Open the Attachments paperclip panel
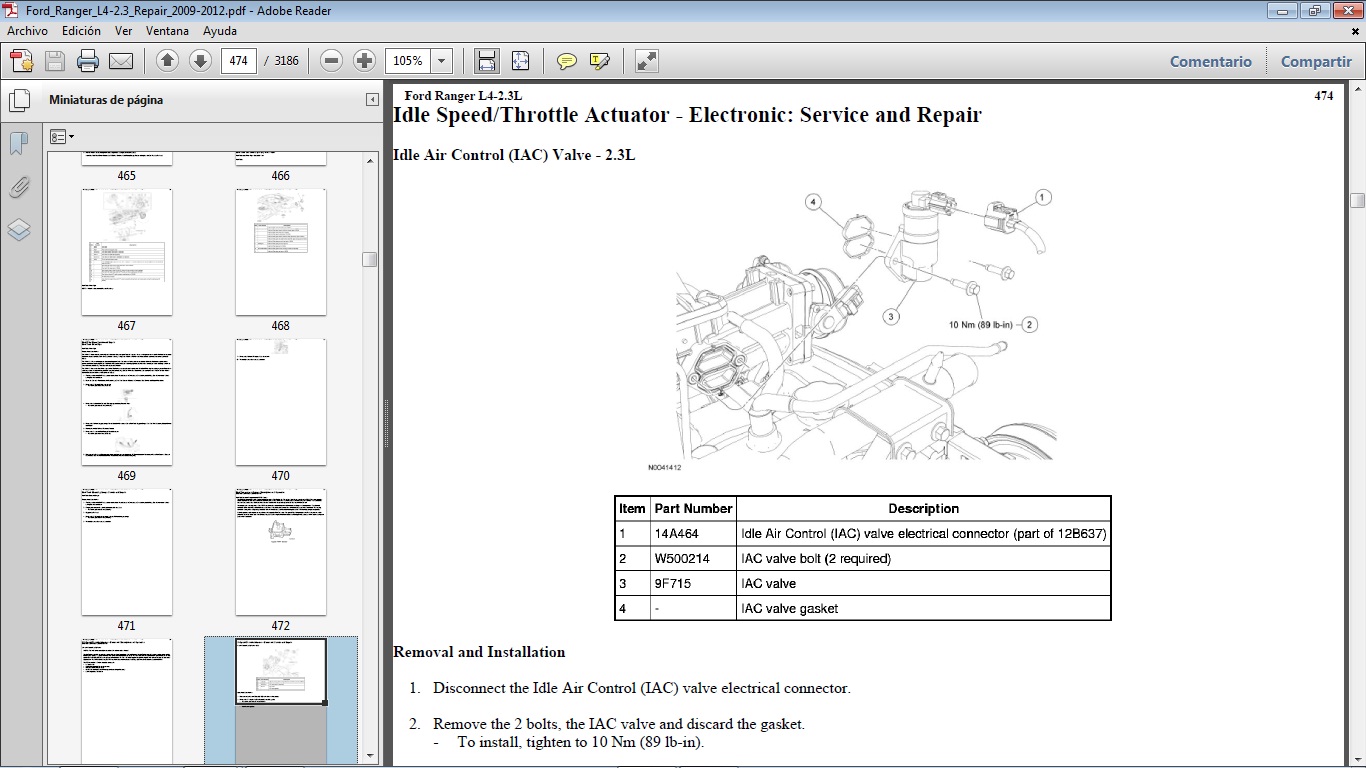The image size is (1366, 768). [x=19, y=187]
